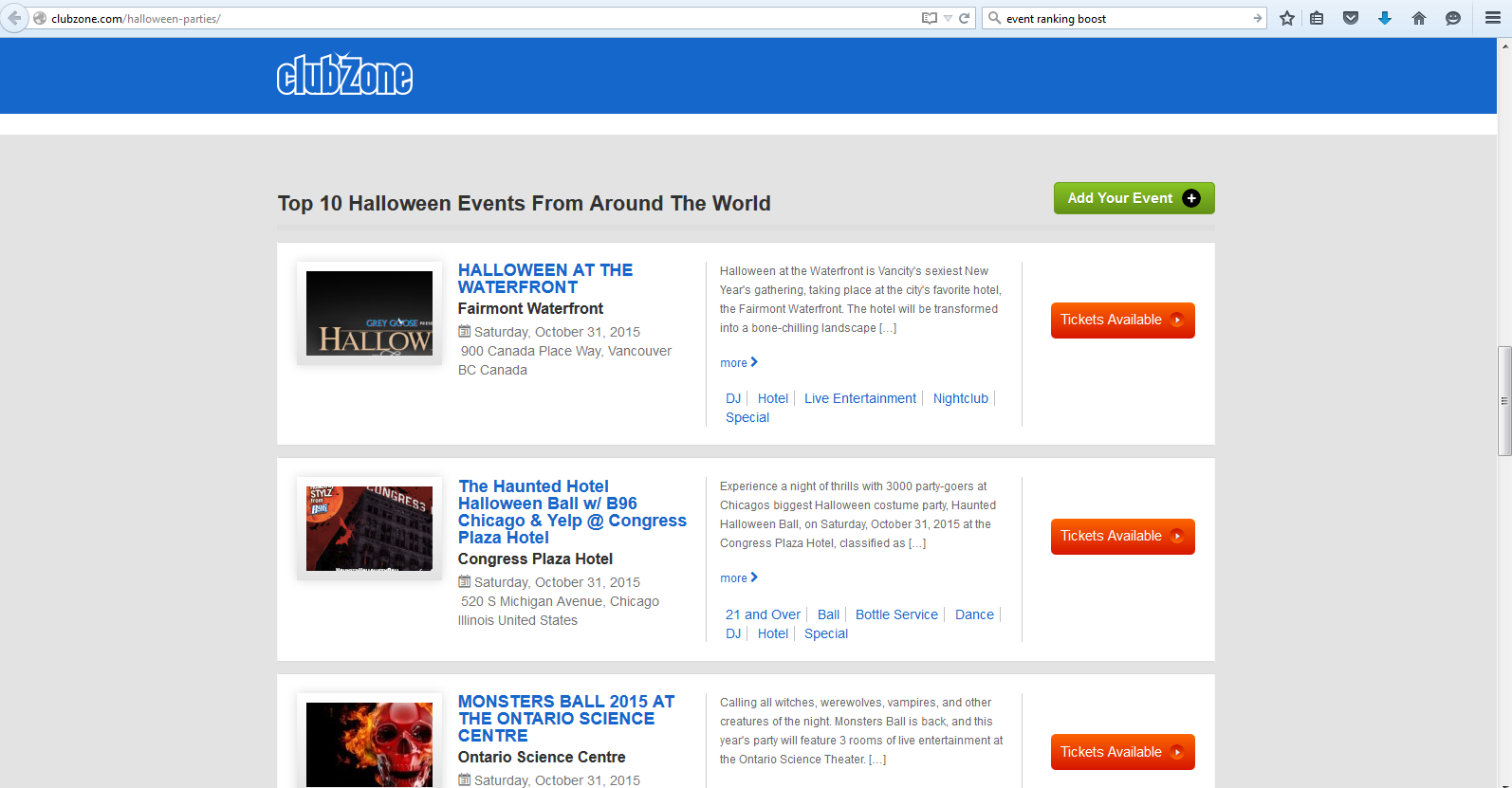Expand 'more' for Halloween at the Waterfront description

739,362
